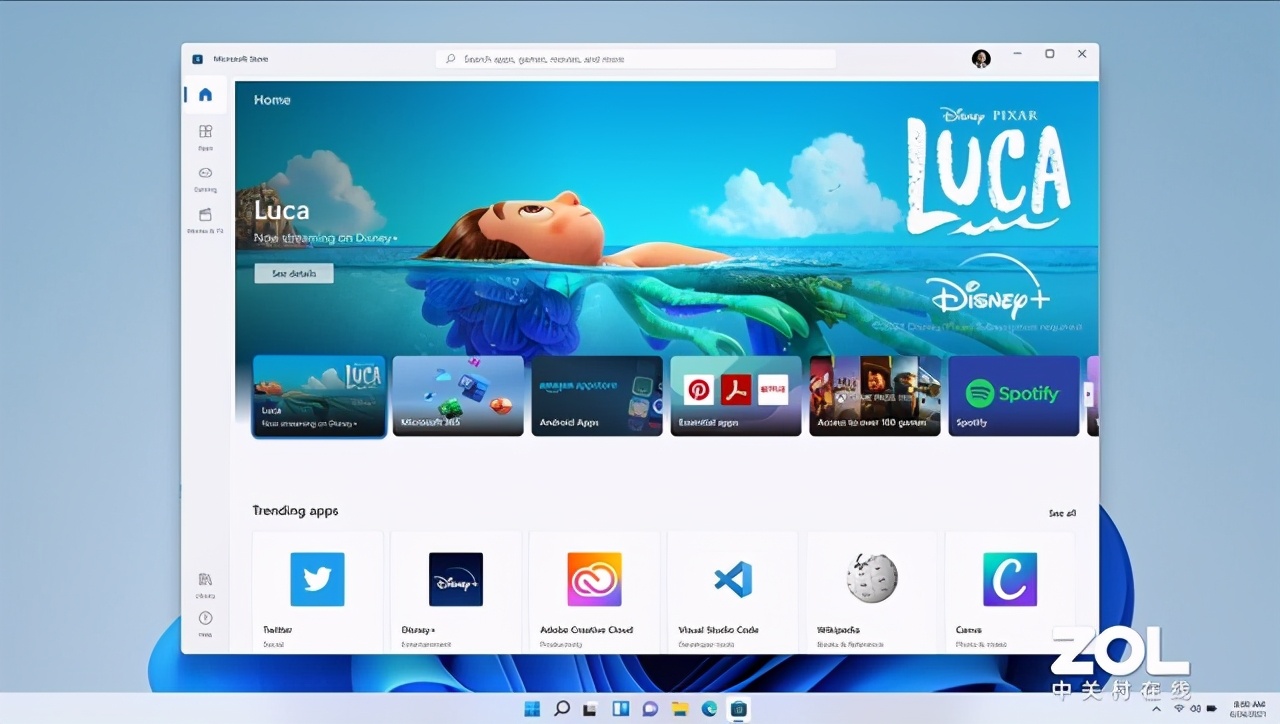Open the Search field at the top

(x=635, y=58)
